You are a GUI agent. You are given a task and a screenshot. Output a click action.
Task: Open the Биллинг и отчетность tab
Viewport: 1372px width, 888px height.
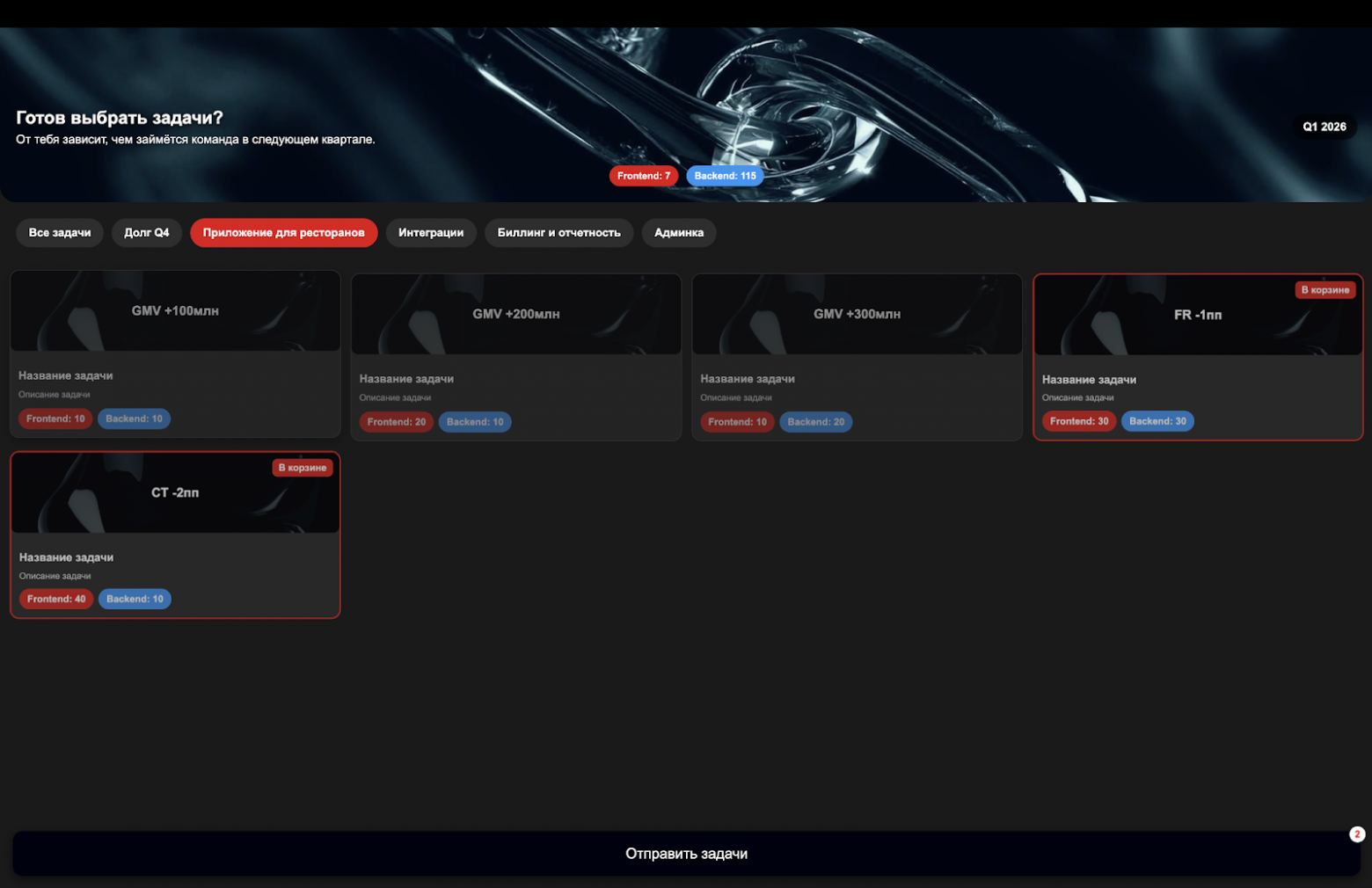(x=558, y=233)
